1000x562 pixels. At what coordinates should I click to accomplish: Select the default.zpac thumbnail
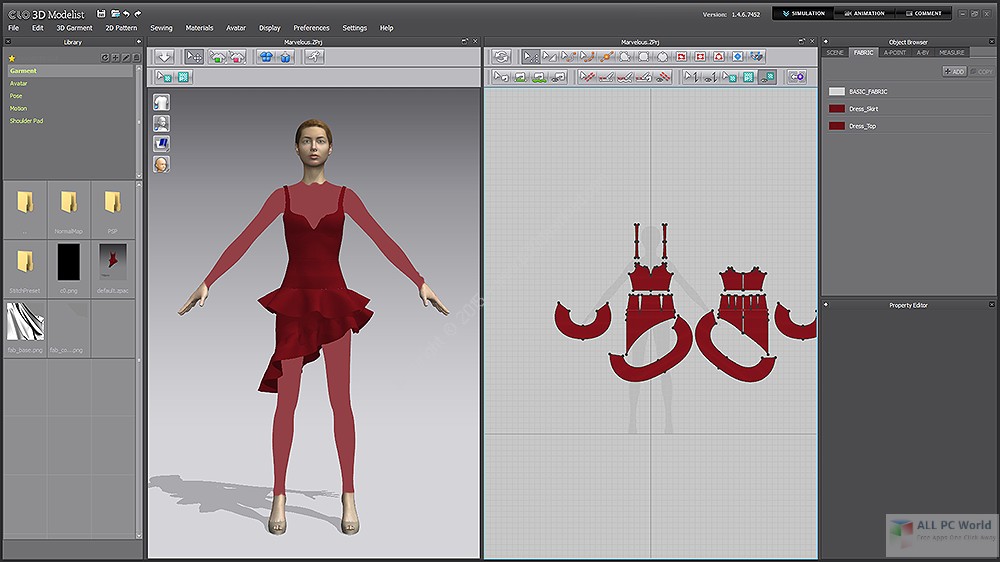click(x=112, y=267)
